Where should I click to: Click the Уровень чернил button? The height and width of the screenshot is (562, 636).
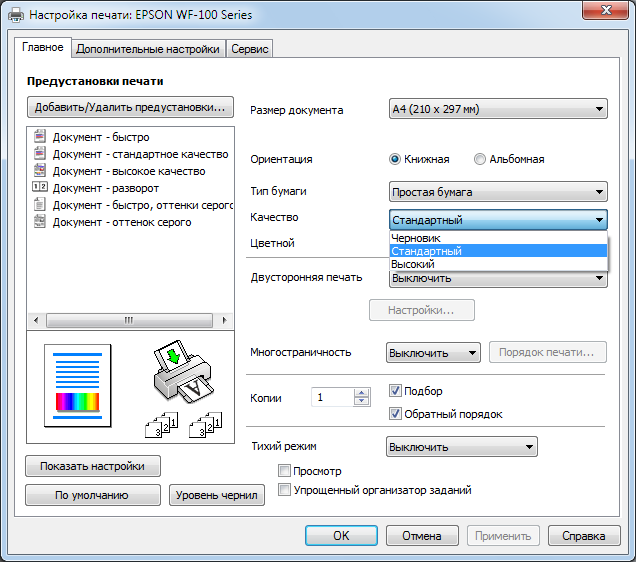coord(217,495)
